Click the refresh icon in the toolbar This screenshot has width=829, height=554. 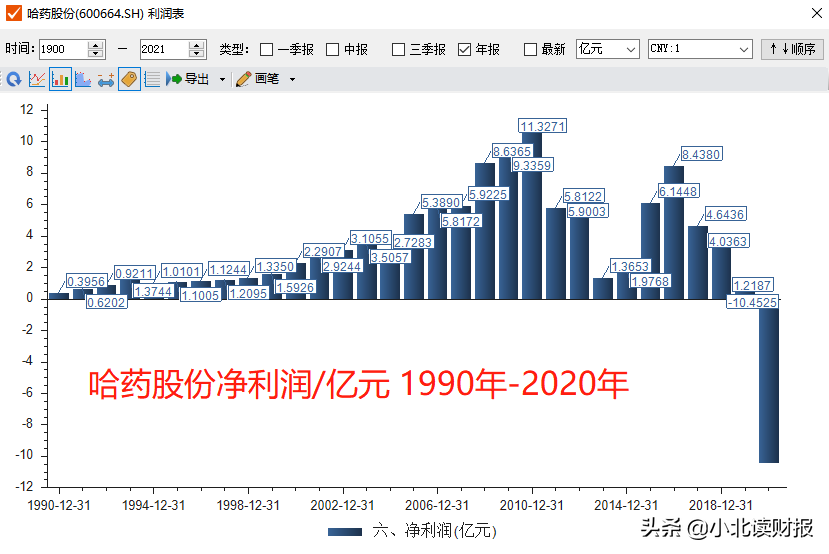(x=14, y=79)
